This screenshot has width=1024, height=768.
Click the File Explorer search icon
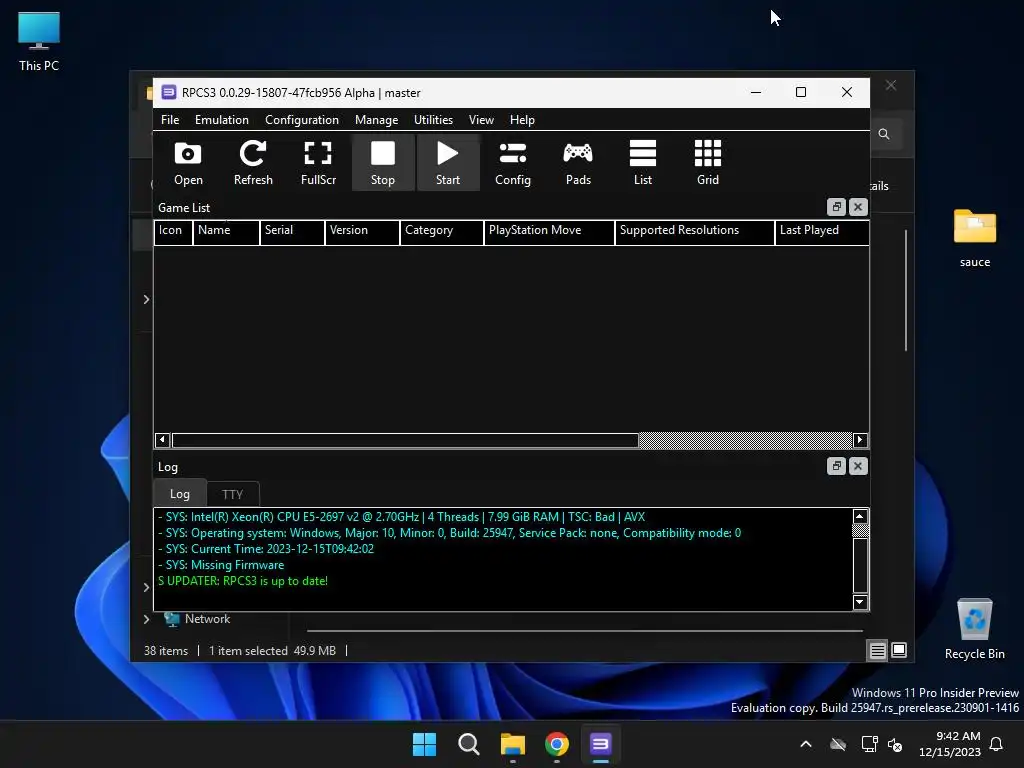[884, 134]
